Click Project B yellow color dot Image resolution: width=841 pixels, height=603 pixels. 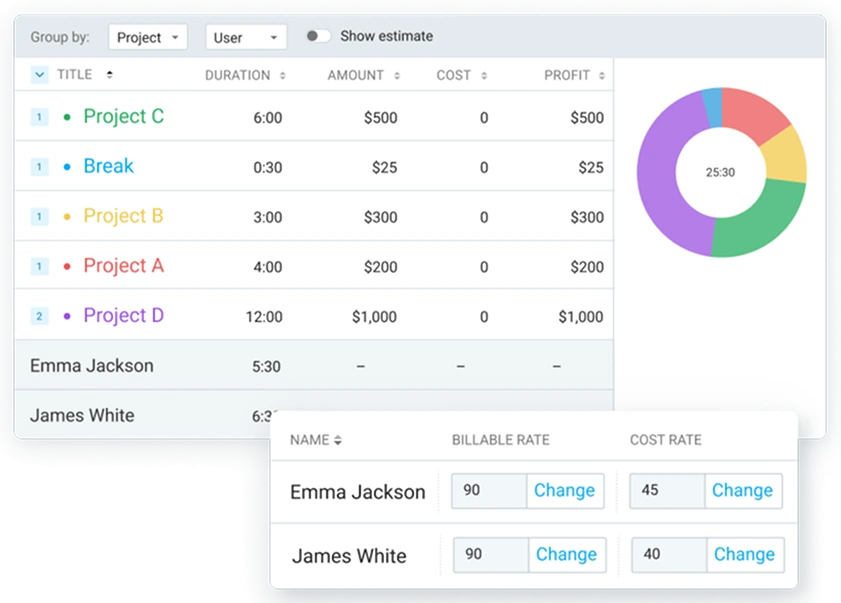click(67, 217)
